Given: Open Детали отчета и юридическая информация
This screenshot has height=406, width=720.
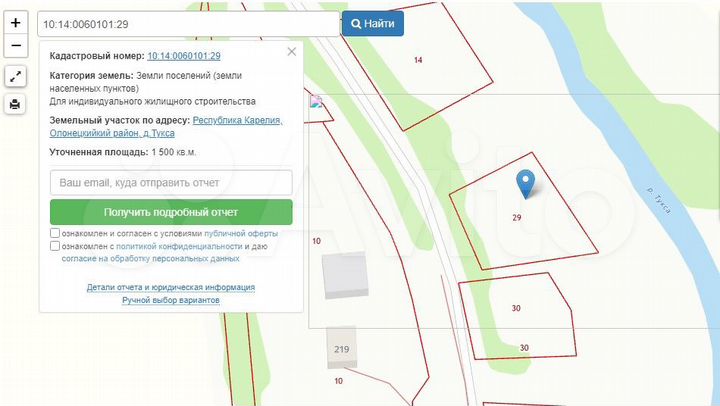Looking at the screenshot, I should tap(171, 287).
